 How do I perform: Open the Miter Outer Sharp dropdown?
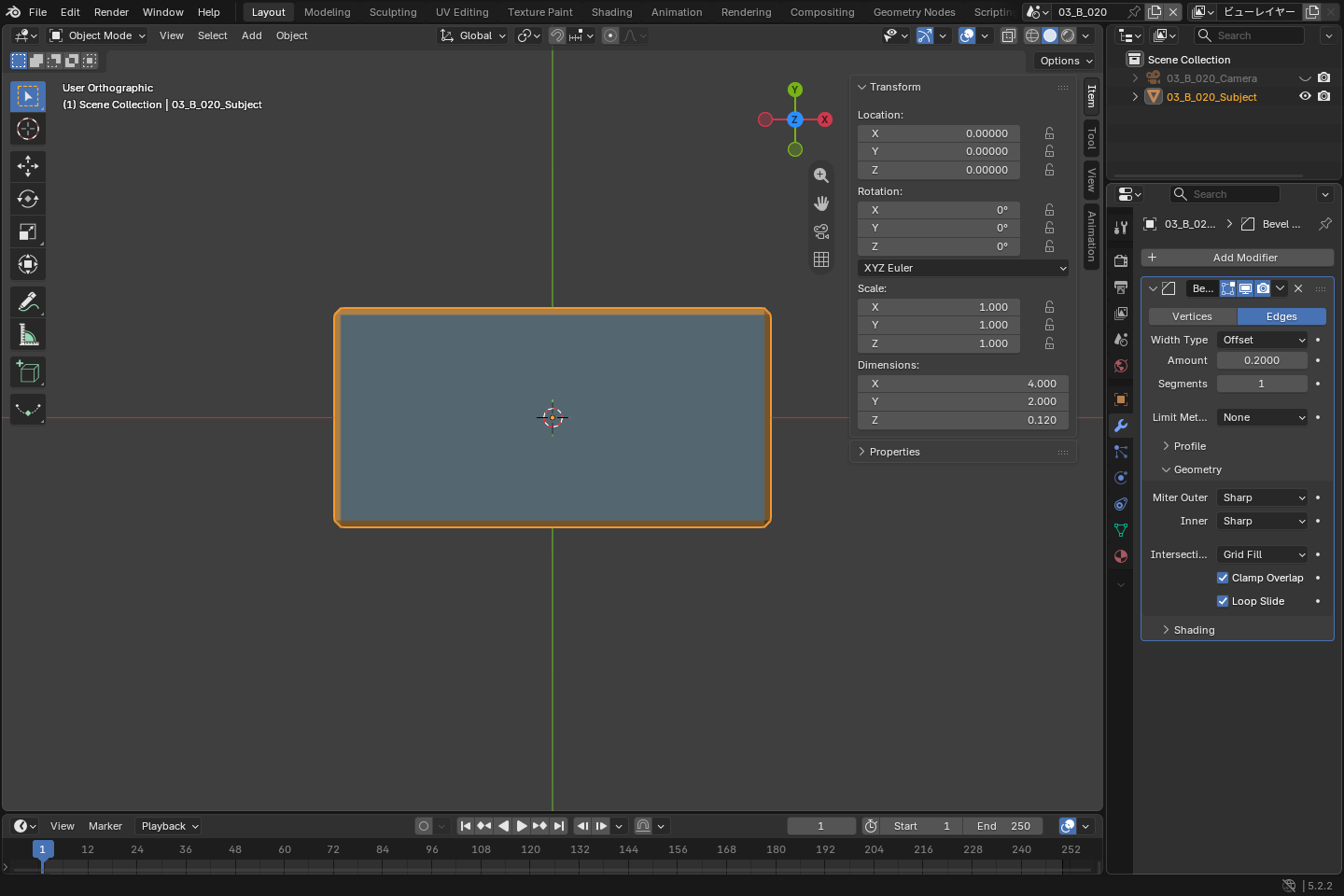(x=1263, y=497)
